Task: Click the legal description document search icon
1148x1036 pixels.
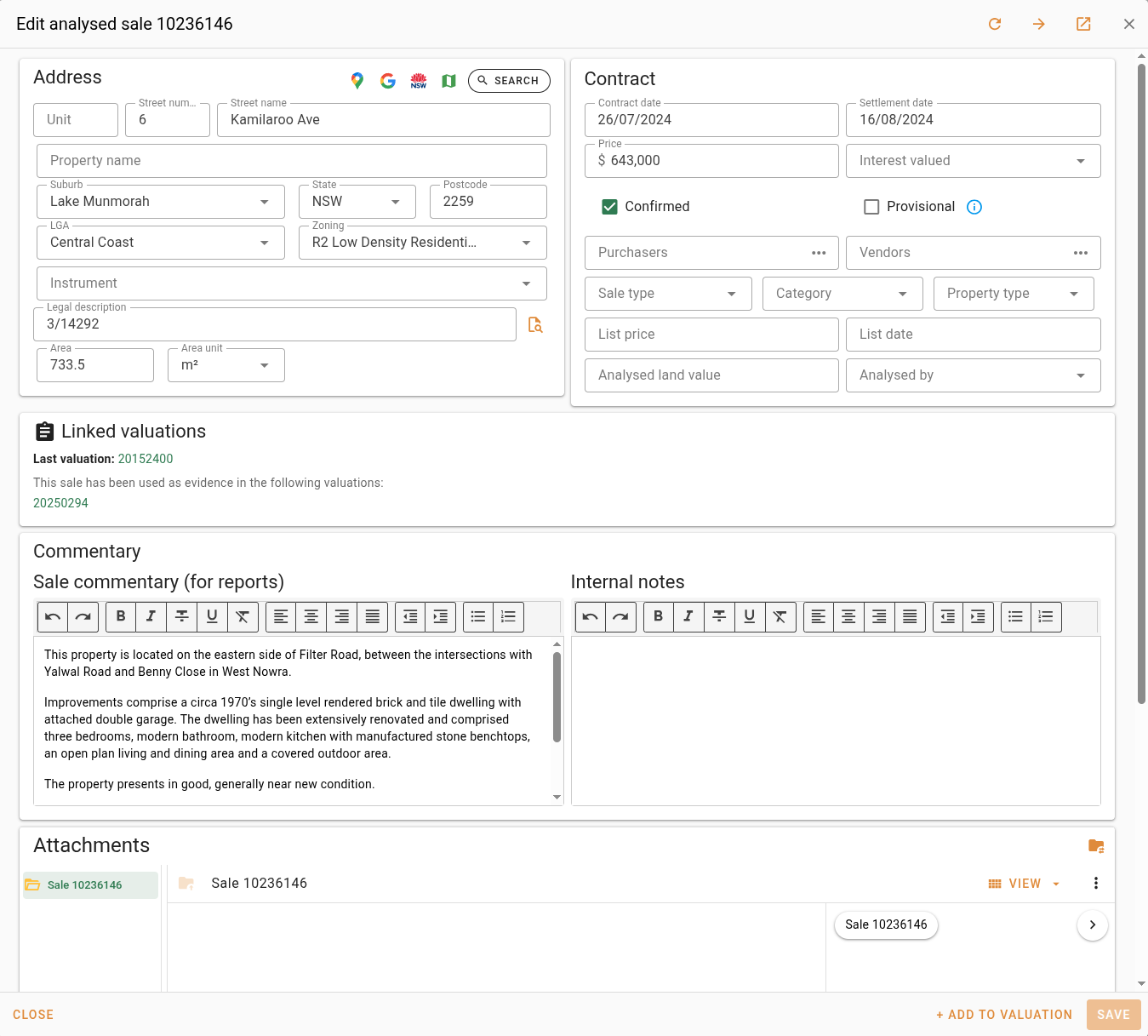Action: tap(535, 324)
